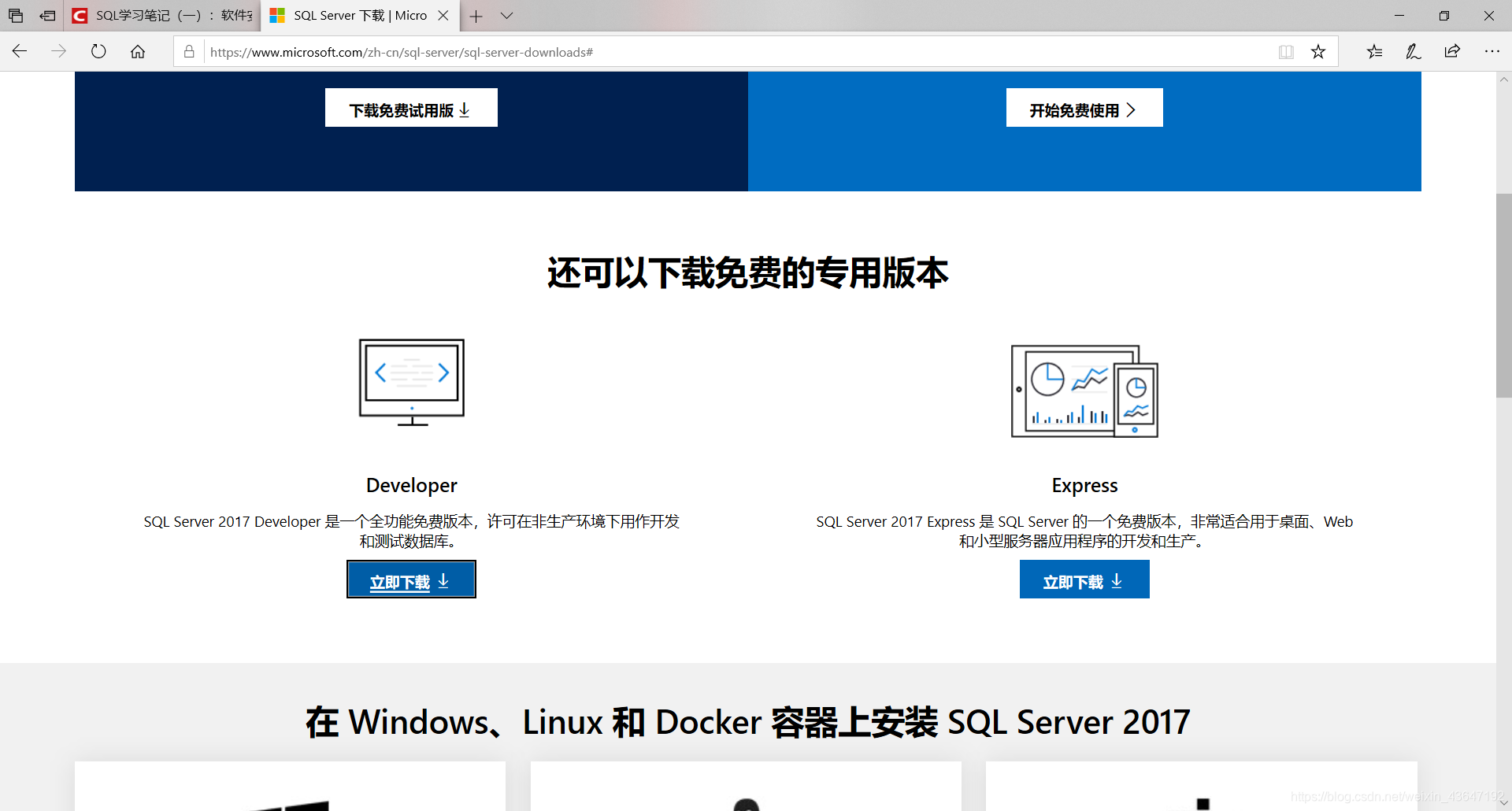Download Developer edition 立即下载 button
Image resolution: width=1512 pixels, height=811 pixels.
411,580
